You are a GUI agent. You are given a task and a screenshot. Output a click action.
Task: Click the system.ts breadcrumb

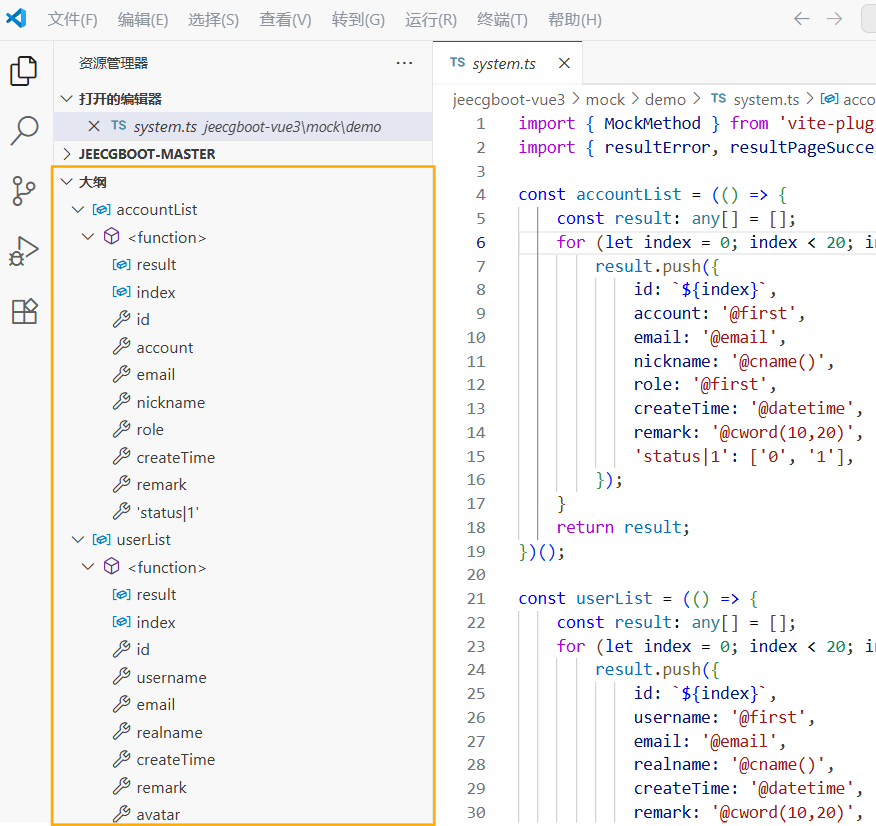tap(766, 100)
